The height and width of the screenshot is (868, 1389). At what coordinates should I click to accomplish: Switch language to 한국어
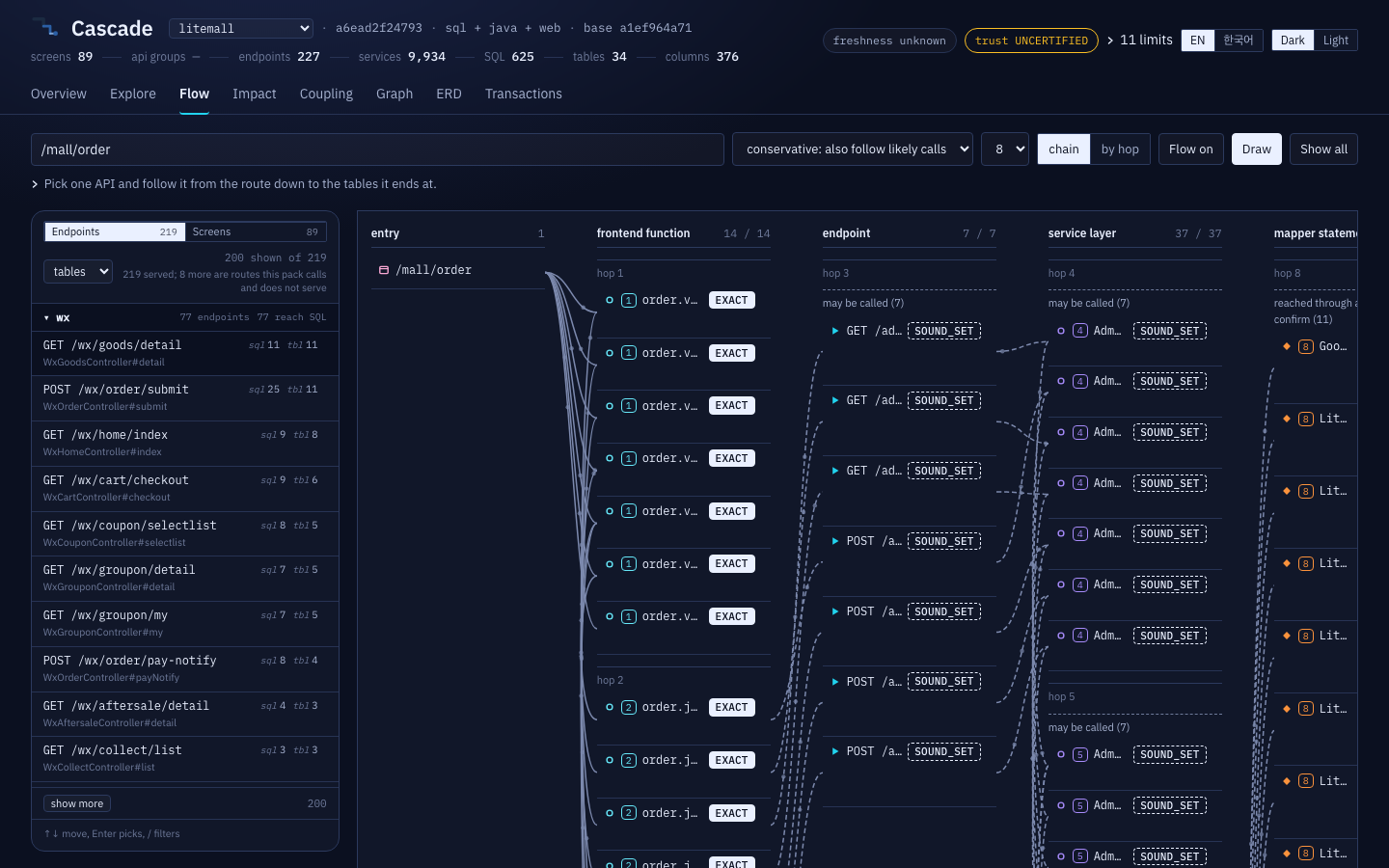tap(1238, 41)
